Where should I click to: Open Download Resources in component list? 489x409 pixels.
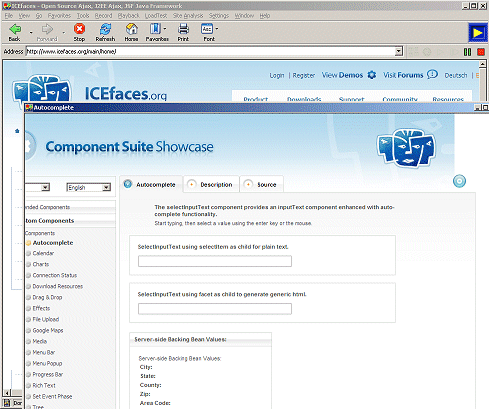pyautogui.click(x=58, y=286)
